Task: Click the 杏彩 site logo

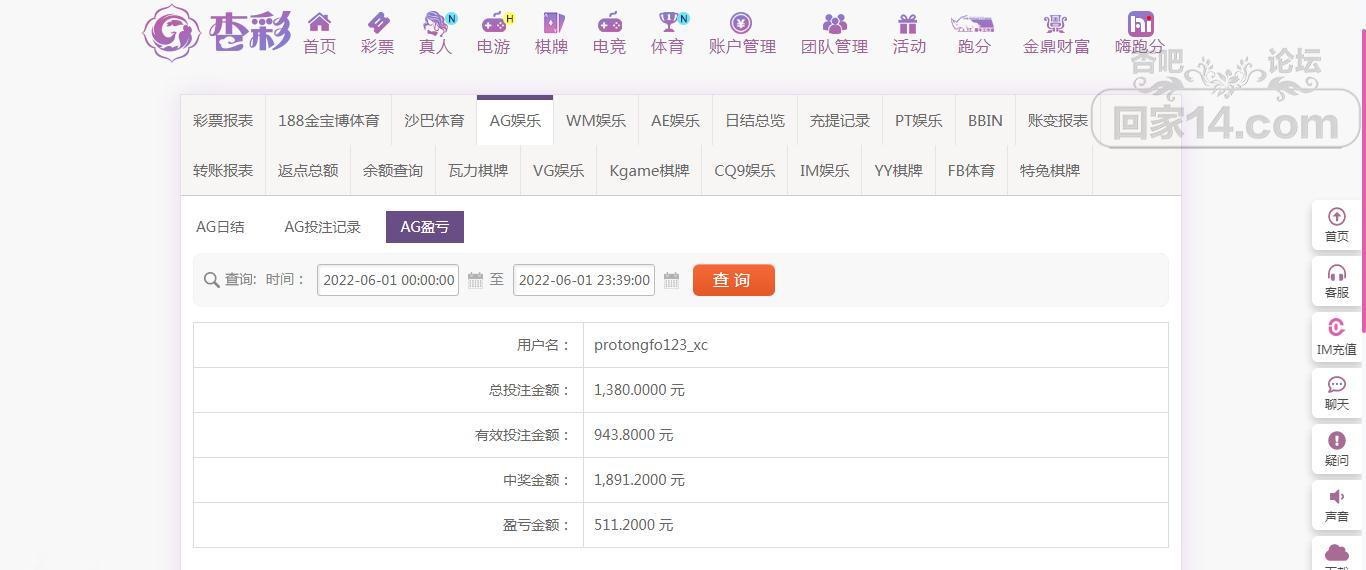Action: point(218,33)
